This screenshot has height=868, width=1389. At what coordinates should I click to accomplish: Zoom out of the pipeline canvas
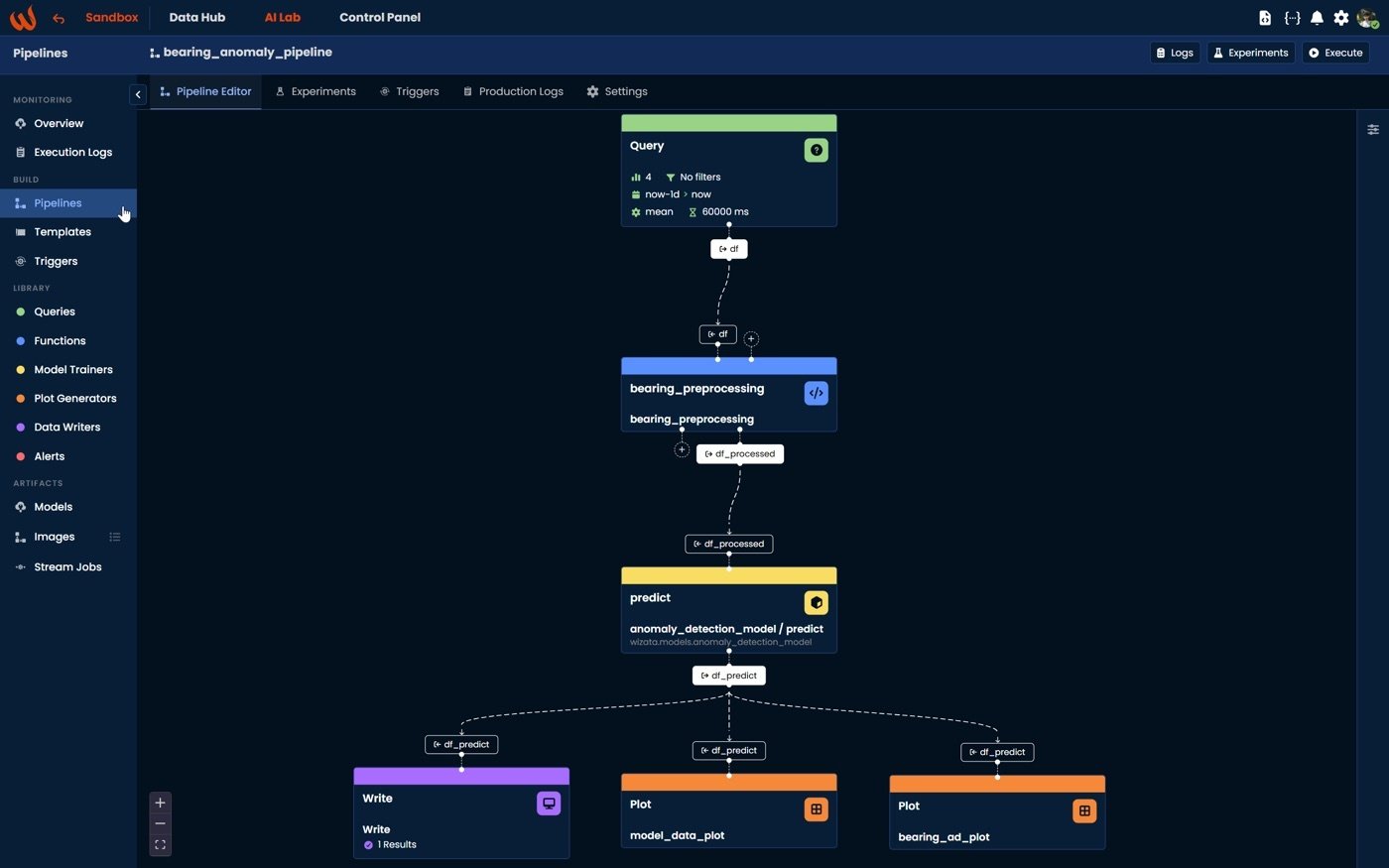160,823
